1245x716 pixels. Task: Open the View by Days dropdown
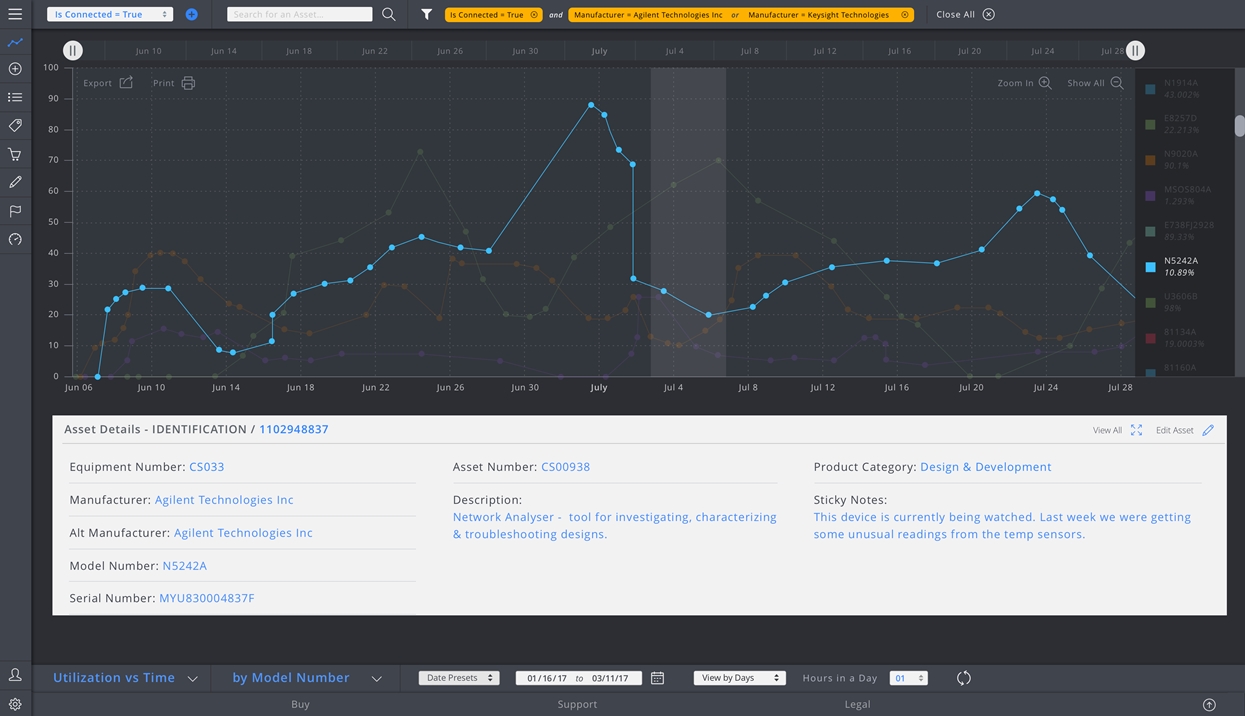pyautogui.click(x=739, y=678)
